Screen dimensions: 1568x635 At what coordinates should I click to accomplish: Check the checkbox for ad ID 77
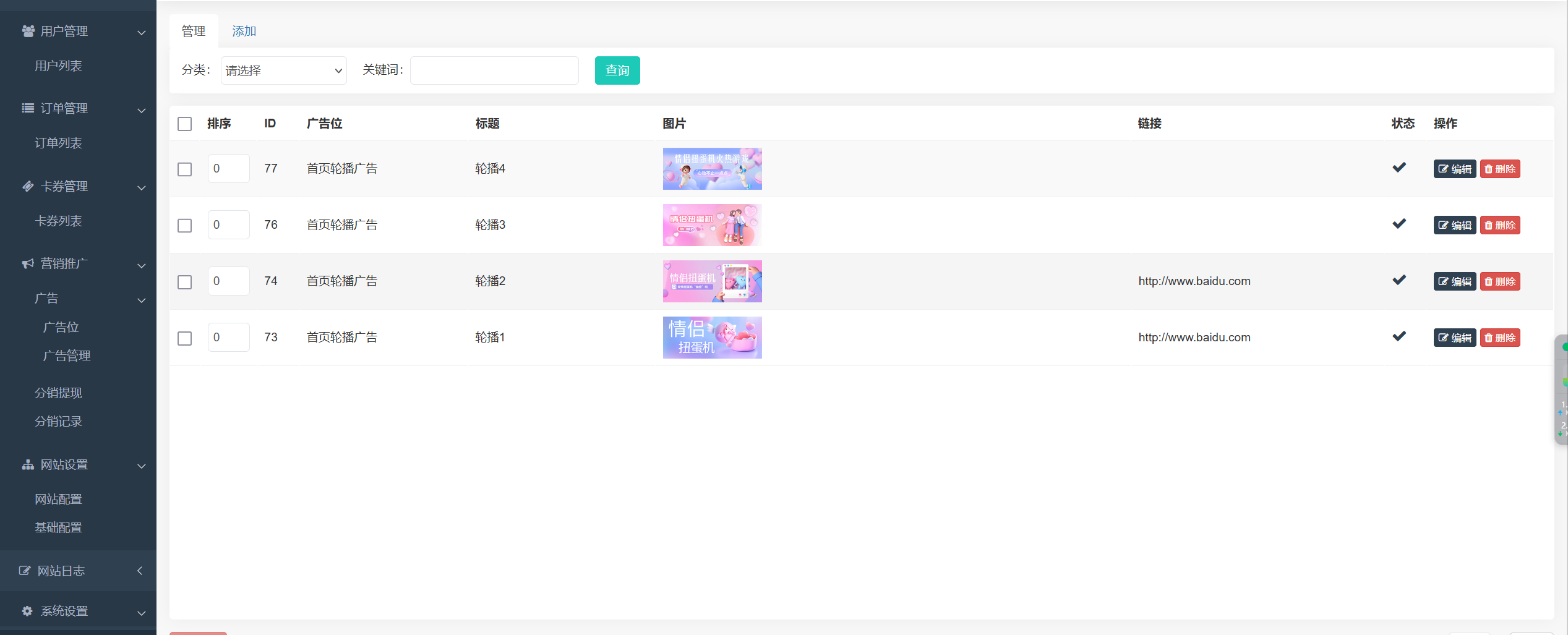[184, 169]
